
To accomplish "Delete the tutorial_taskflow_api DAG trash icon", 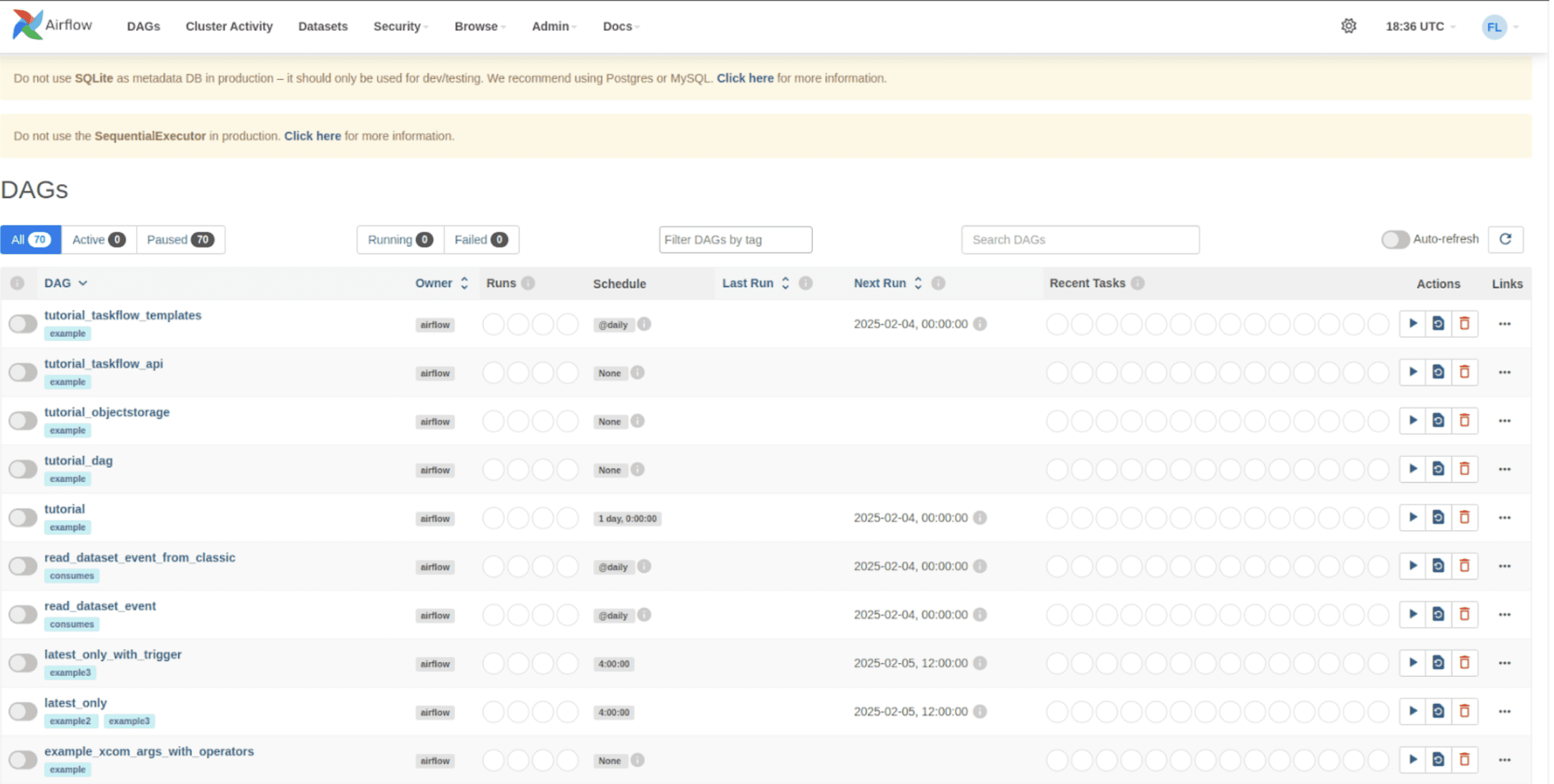I will (1465, 372).
